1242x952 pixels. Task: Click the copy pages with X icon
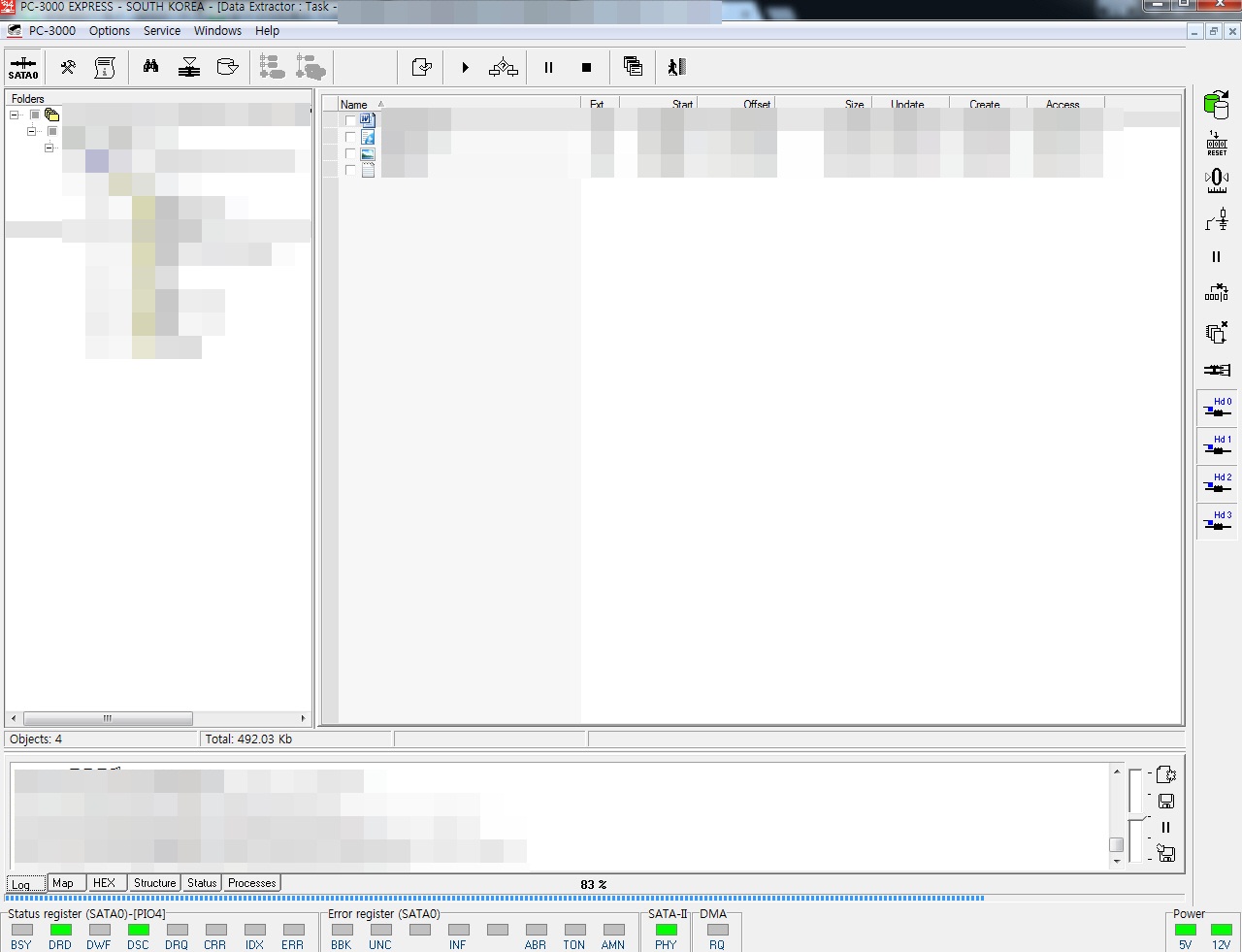coord(1217,332)
